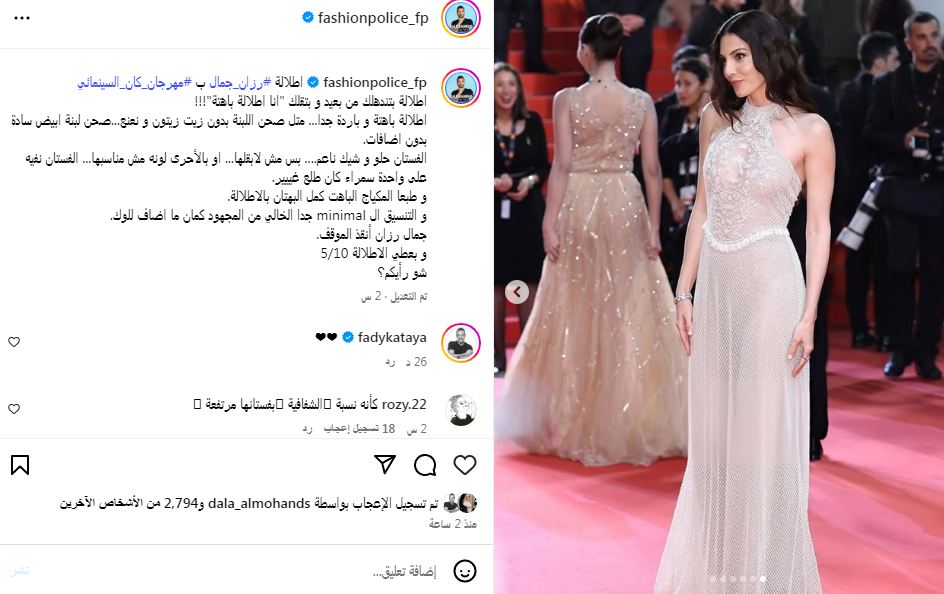The height and width of the screenshot is (594, 944).
Task: Reply to rozy.22's comment
Action: pos(307,428)
